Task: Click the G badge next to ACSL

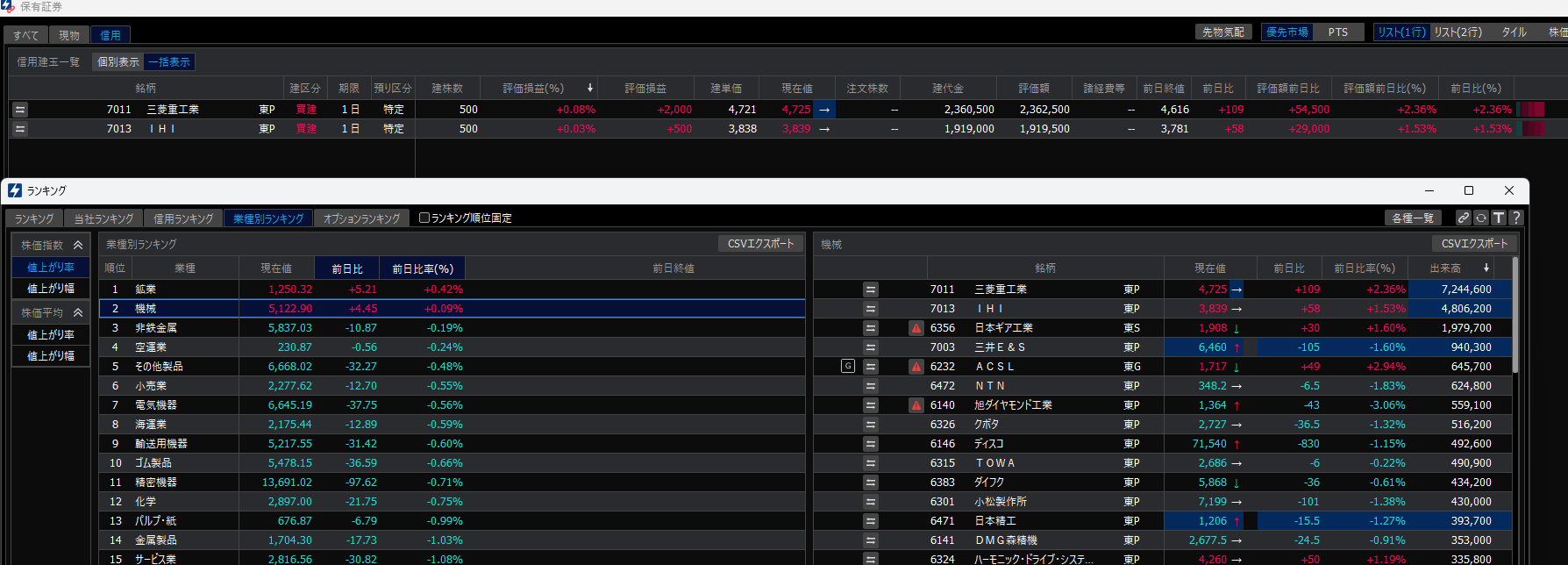Action: pos(848,367)
